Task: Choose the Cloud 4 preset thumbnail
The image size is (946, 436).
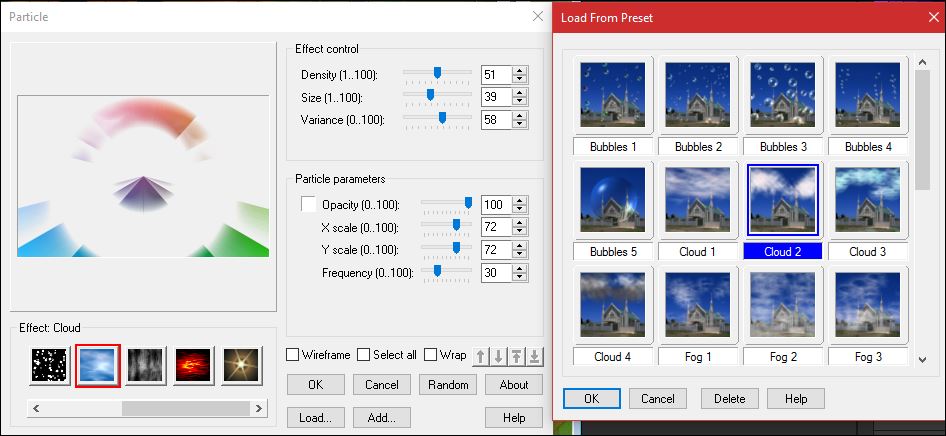Action: 613,305
